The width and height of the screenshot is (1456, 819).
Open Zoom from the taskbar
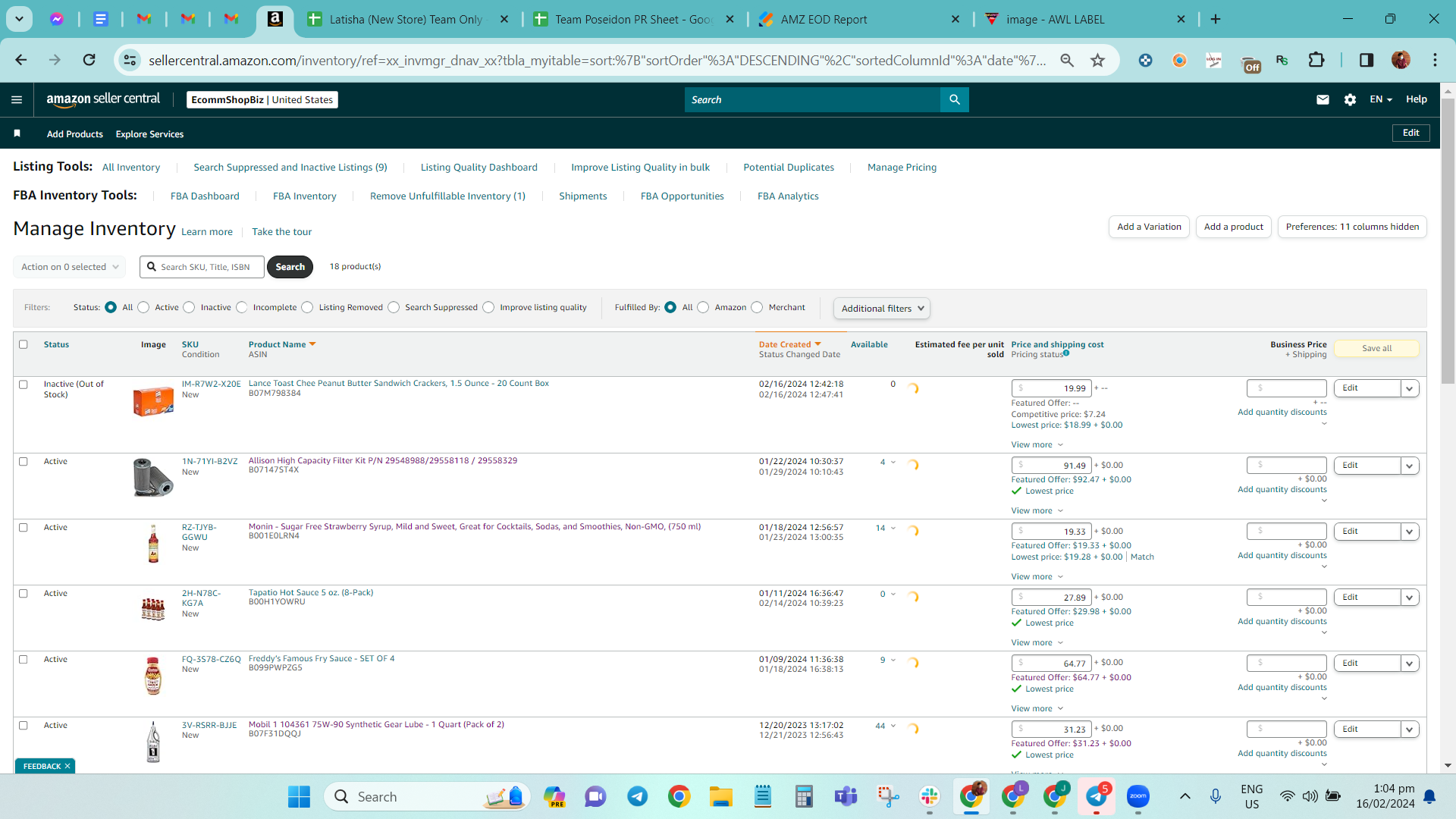coord(1137,796)
